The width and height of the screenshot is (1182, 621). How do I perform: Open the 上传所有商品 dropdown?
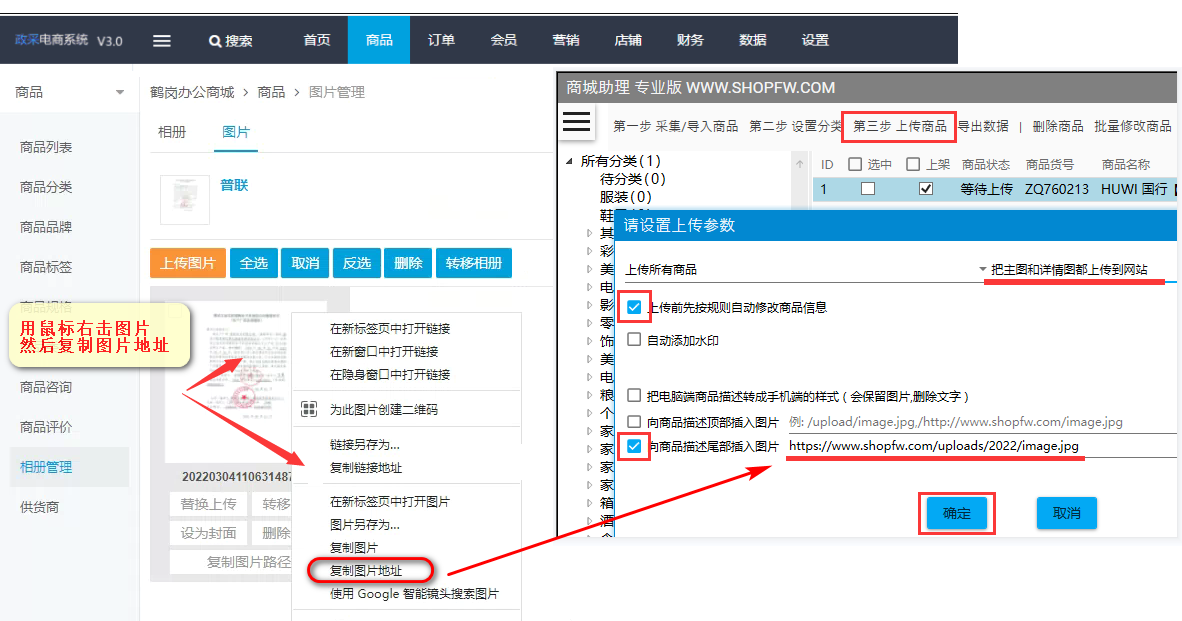(x=805, y=270)
